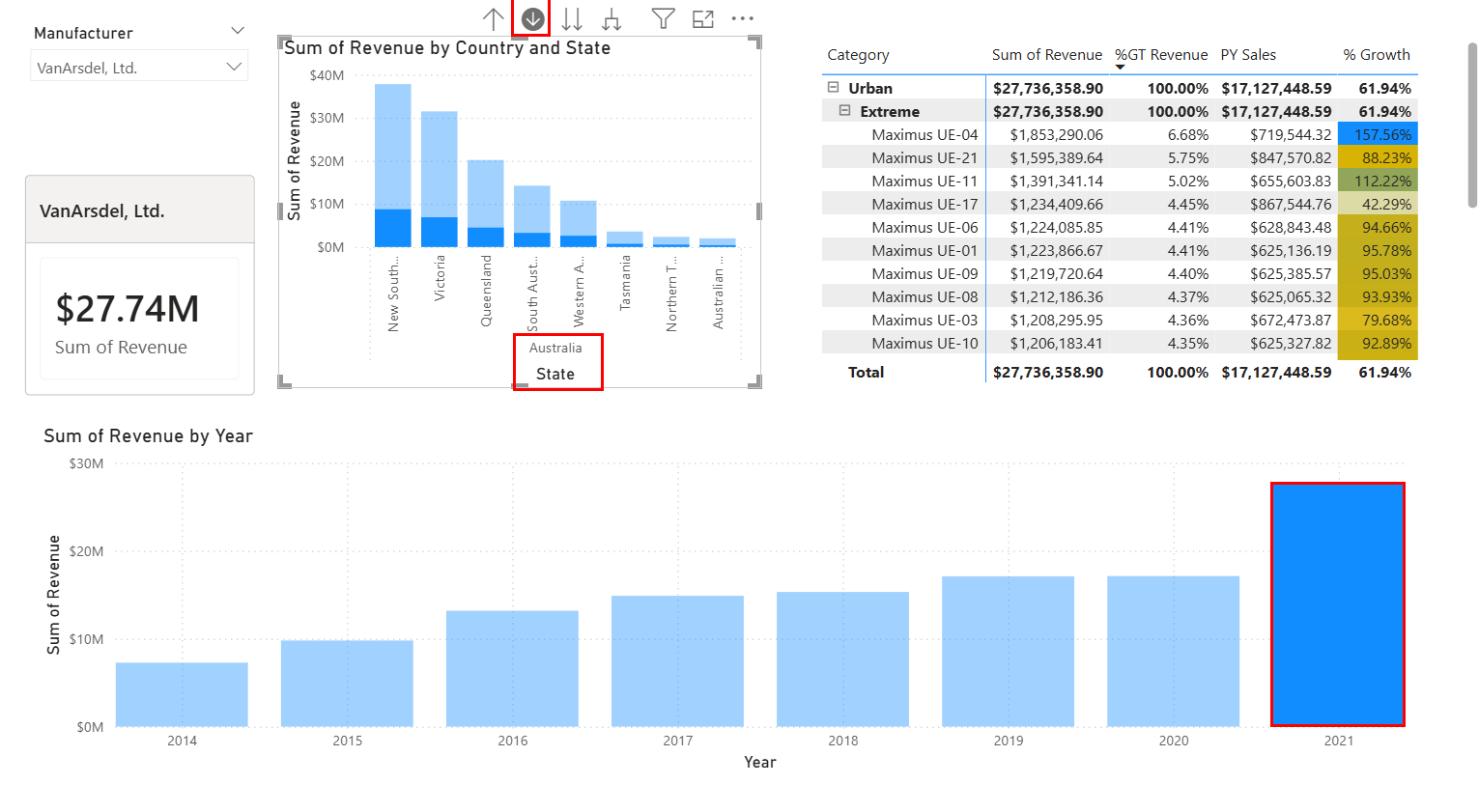This screenshot has width=1479, height=812.
Task: Select the 2014 revenue bar
Action: (182, 694)
